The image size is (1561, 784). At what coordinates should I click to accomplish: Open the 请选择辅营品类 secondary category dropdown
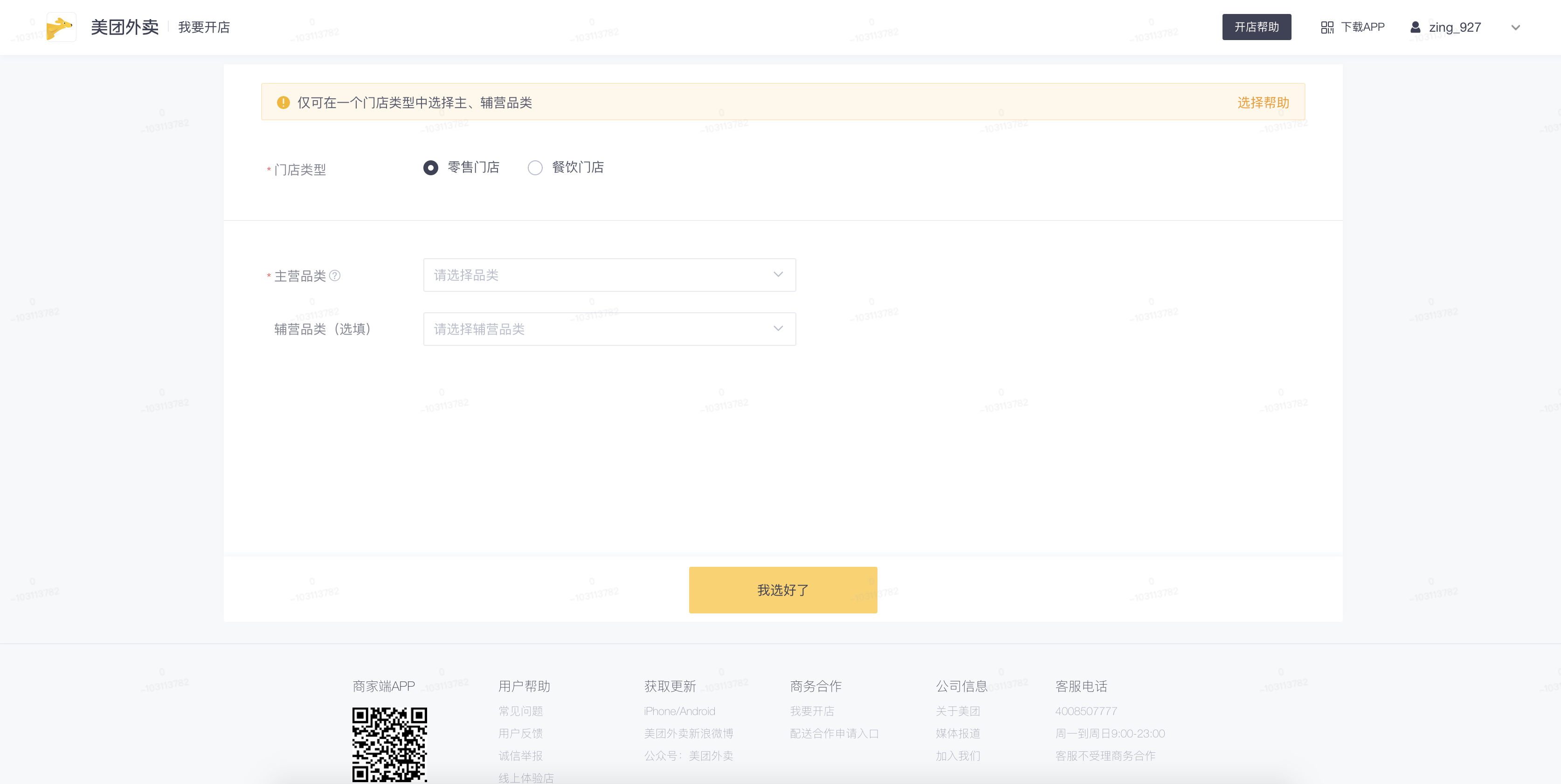pos(609,329)
